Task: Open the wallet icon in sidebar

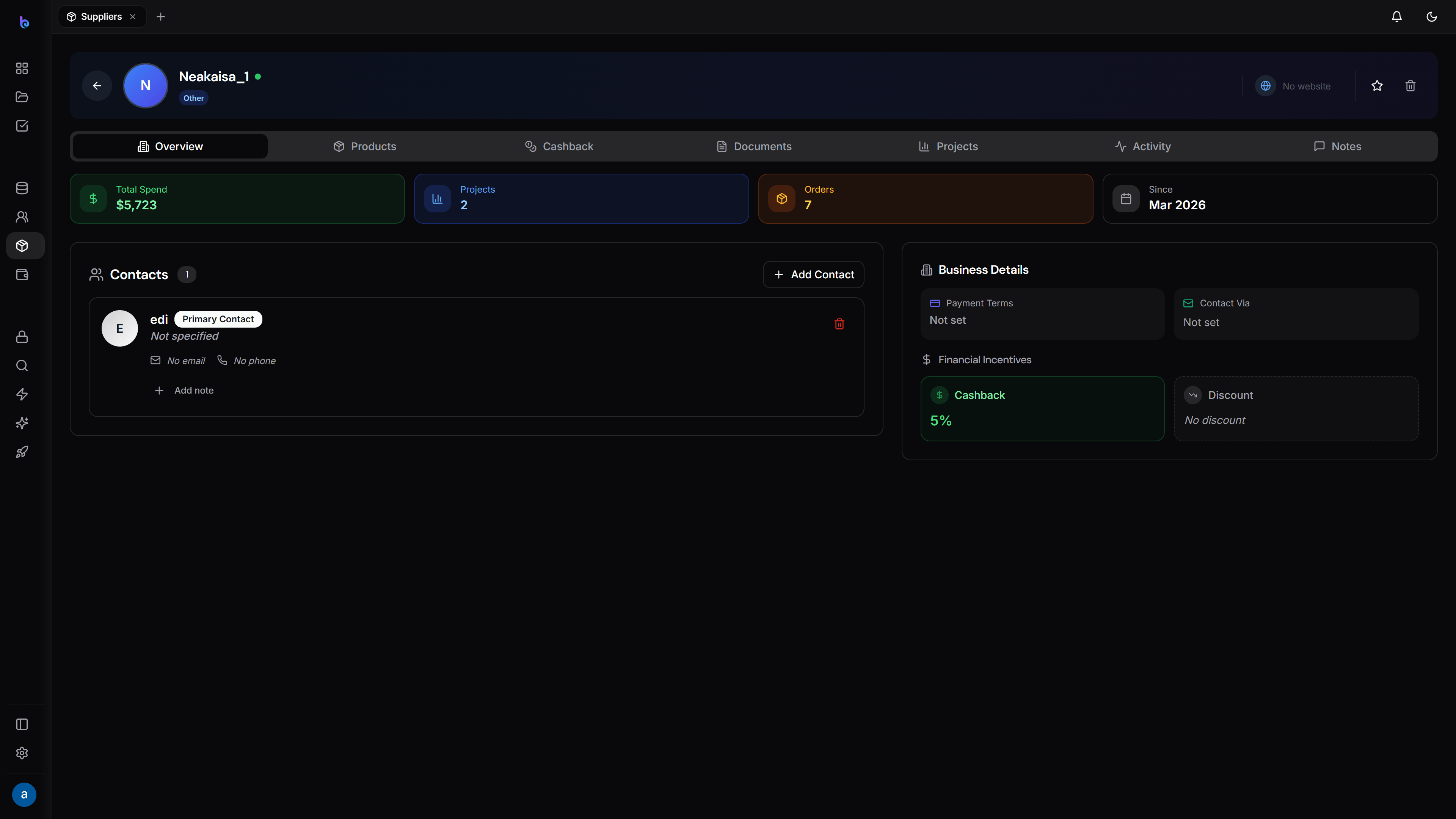Action: [22, 275]
